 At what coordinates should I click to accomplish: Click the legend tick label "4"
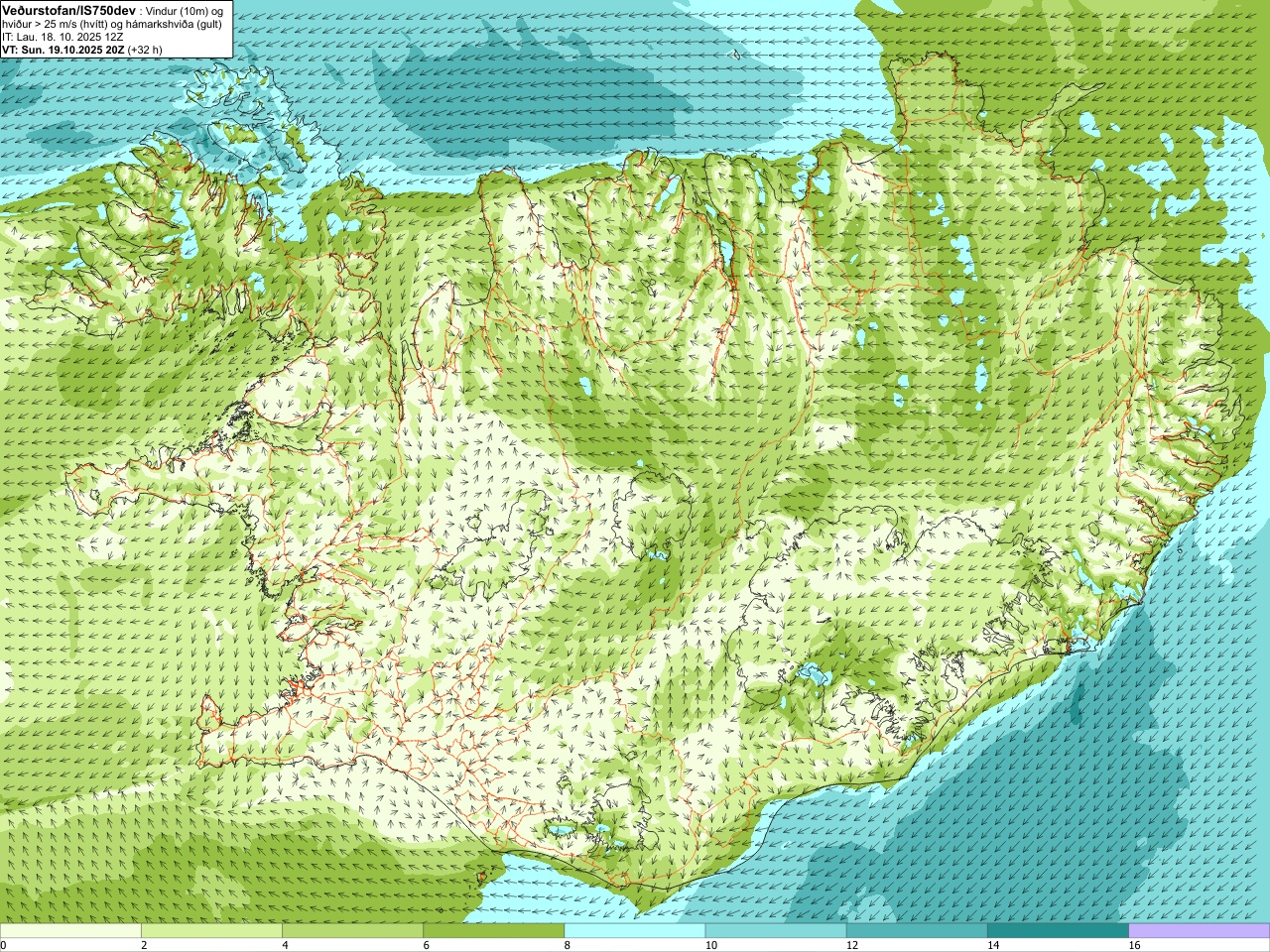285,945
